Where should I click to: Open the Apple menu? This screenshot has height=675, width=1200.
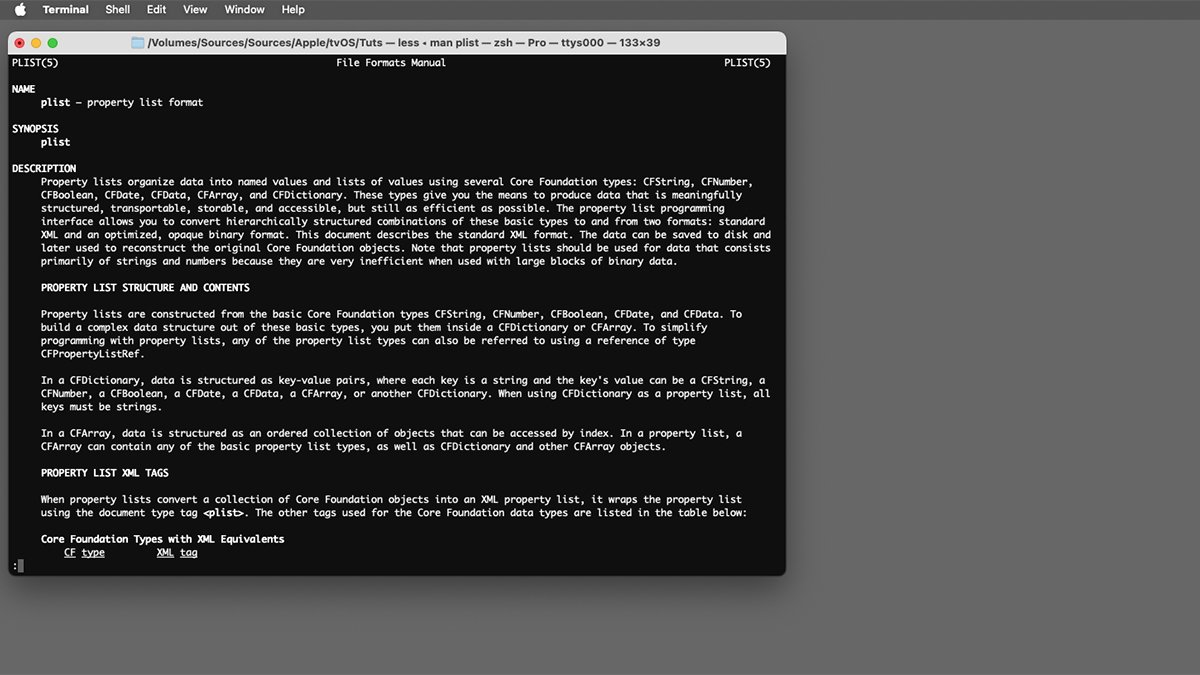coord(20,9)
